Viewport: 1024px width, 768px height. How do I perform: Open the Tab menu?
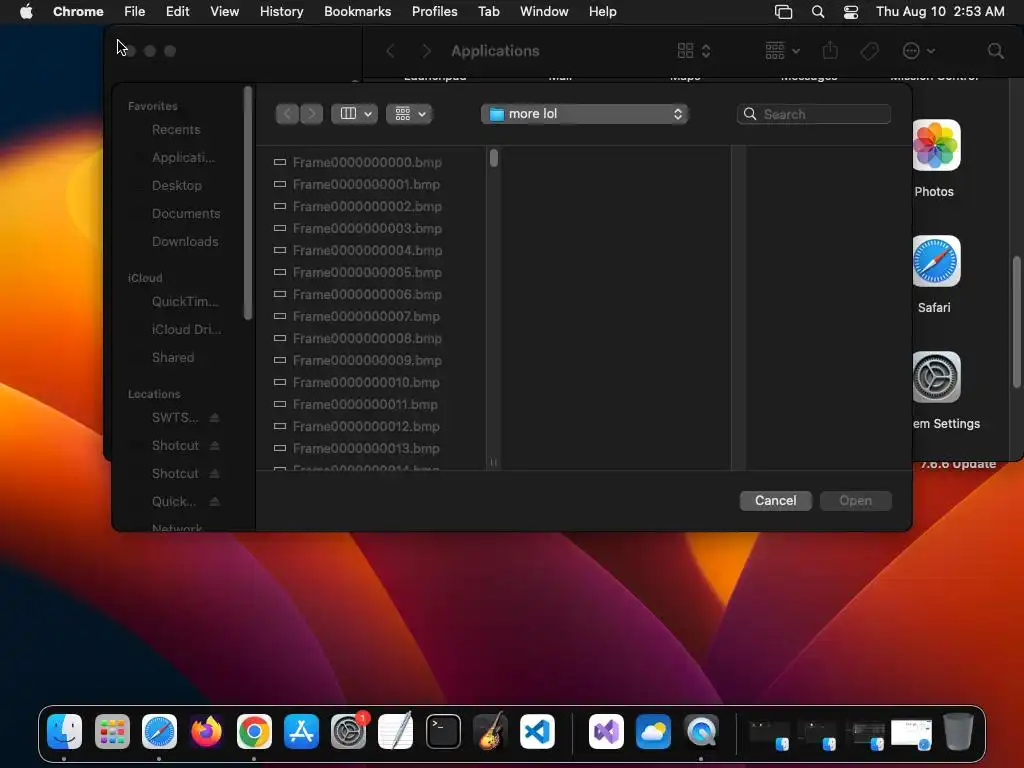click(488, 12)
